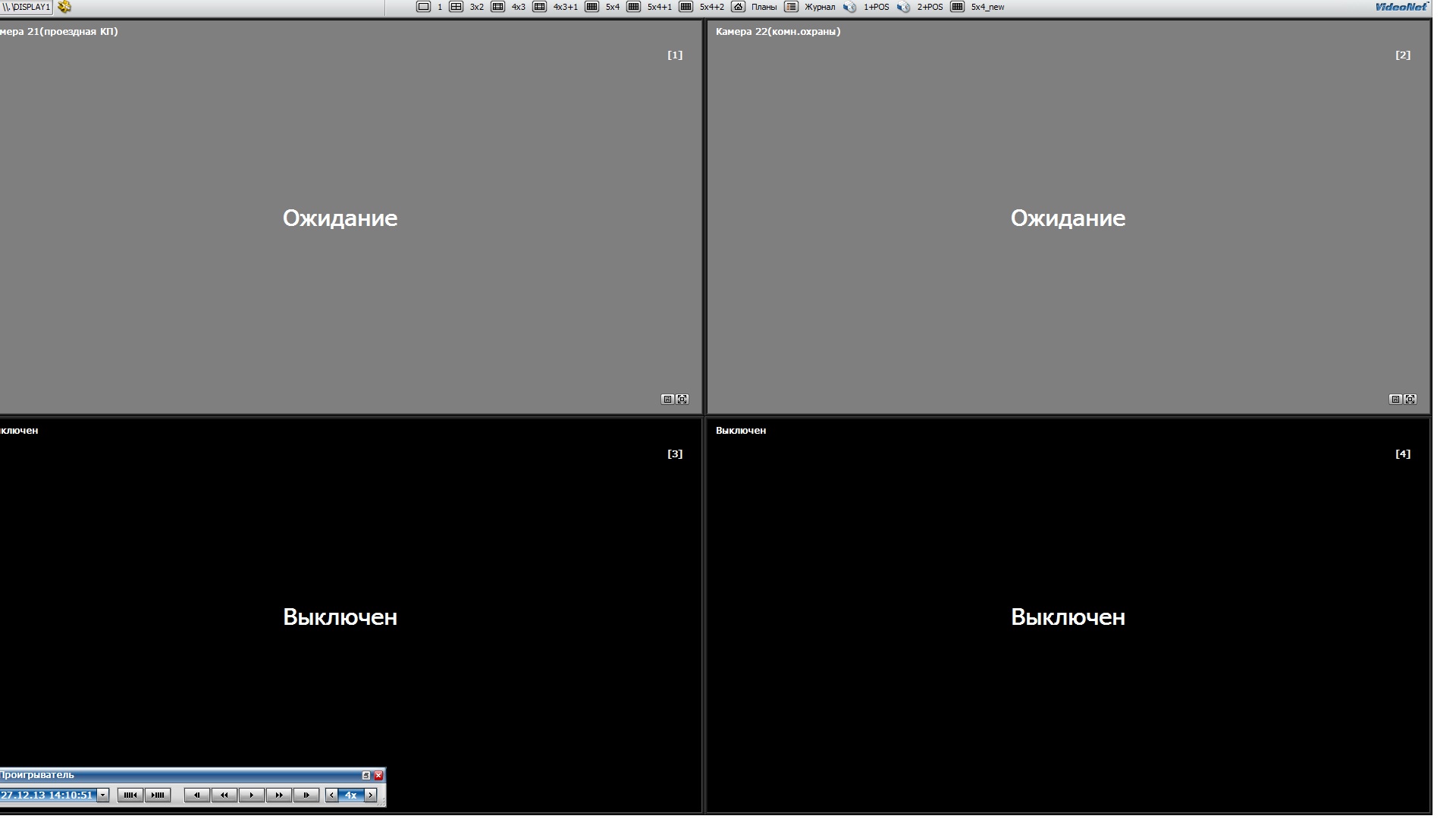Open the date-time dropdown in player
Viewport: 1456px width, 819px height.
point(103,795)
